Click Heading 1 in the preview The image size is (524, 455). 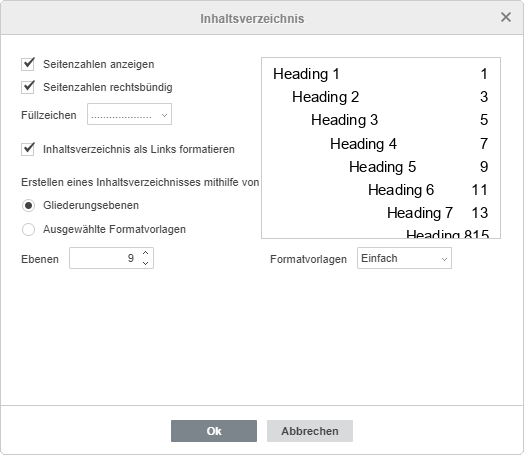tap(306, 74)
